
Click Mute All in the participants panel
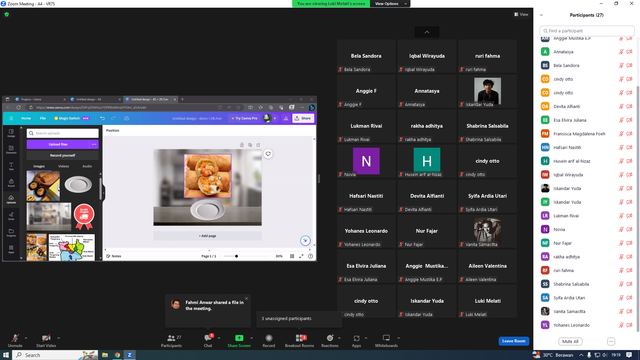[x=570, y=341]
